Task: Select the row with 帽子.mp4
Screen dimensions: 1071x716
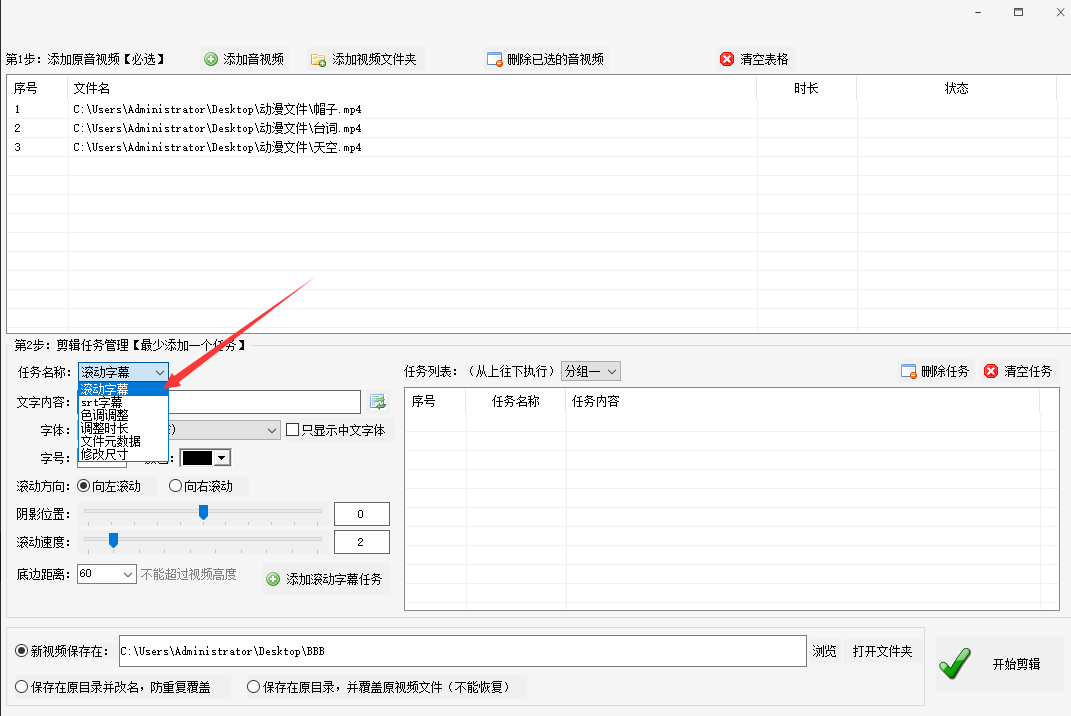Action: (533, 109)
